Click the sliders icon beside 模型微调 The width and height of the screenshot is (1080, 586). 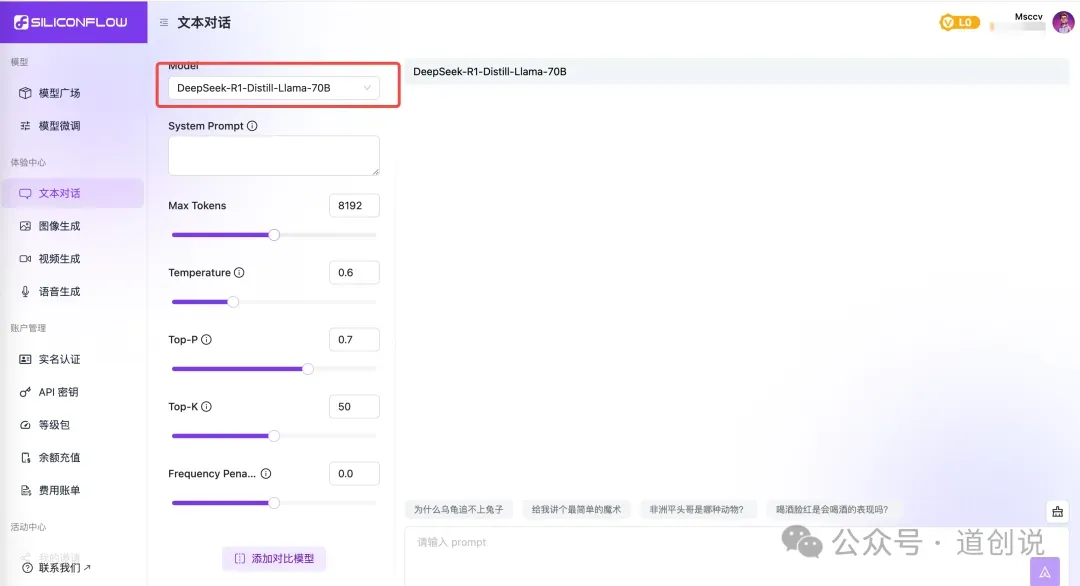point(25,126)
